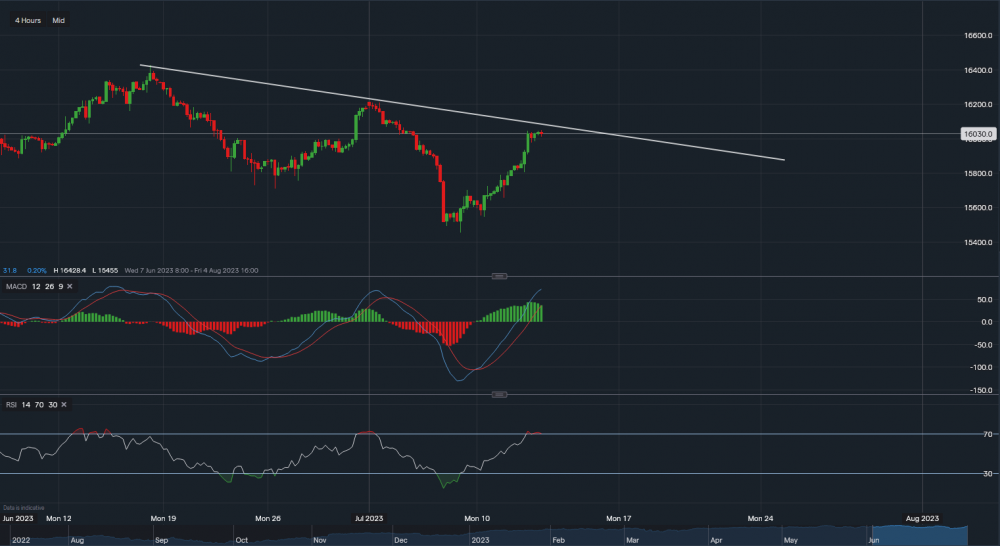Image resolution: width=1000 pixels, height=546 pixels.
Task: Click the Jul 2023 date axis label
Action: (369, 519)
